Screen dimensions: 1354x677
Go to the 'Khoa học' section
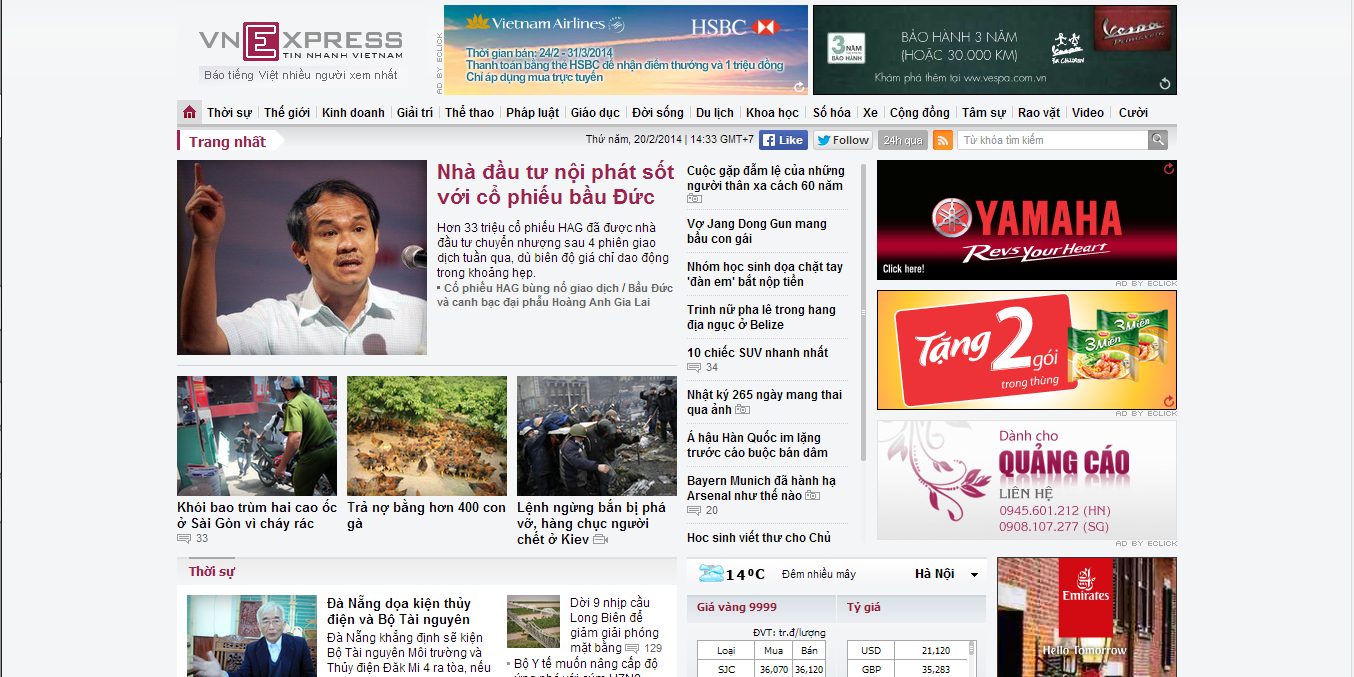pos(772,112)
